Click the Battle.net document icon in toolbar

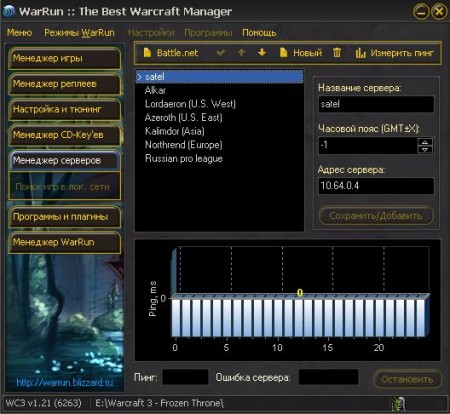pos(147,53)
